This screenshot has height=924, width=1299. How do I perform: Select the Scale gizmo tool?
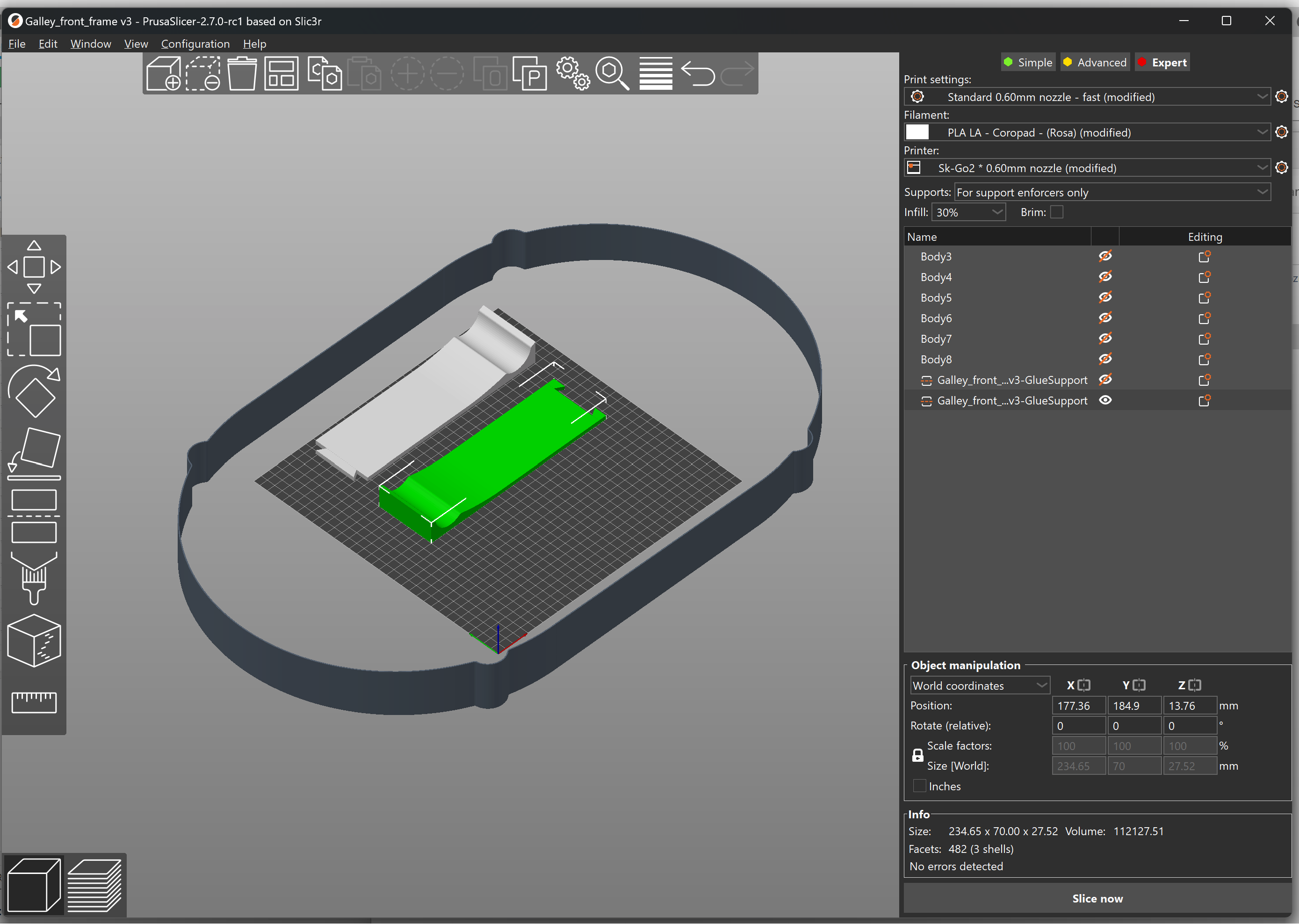tap(34, 329)
